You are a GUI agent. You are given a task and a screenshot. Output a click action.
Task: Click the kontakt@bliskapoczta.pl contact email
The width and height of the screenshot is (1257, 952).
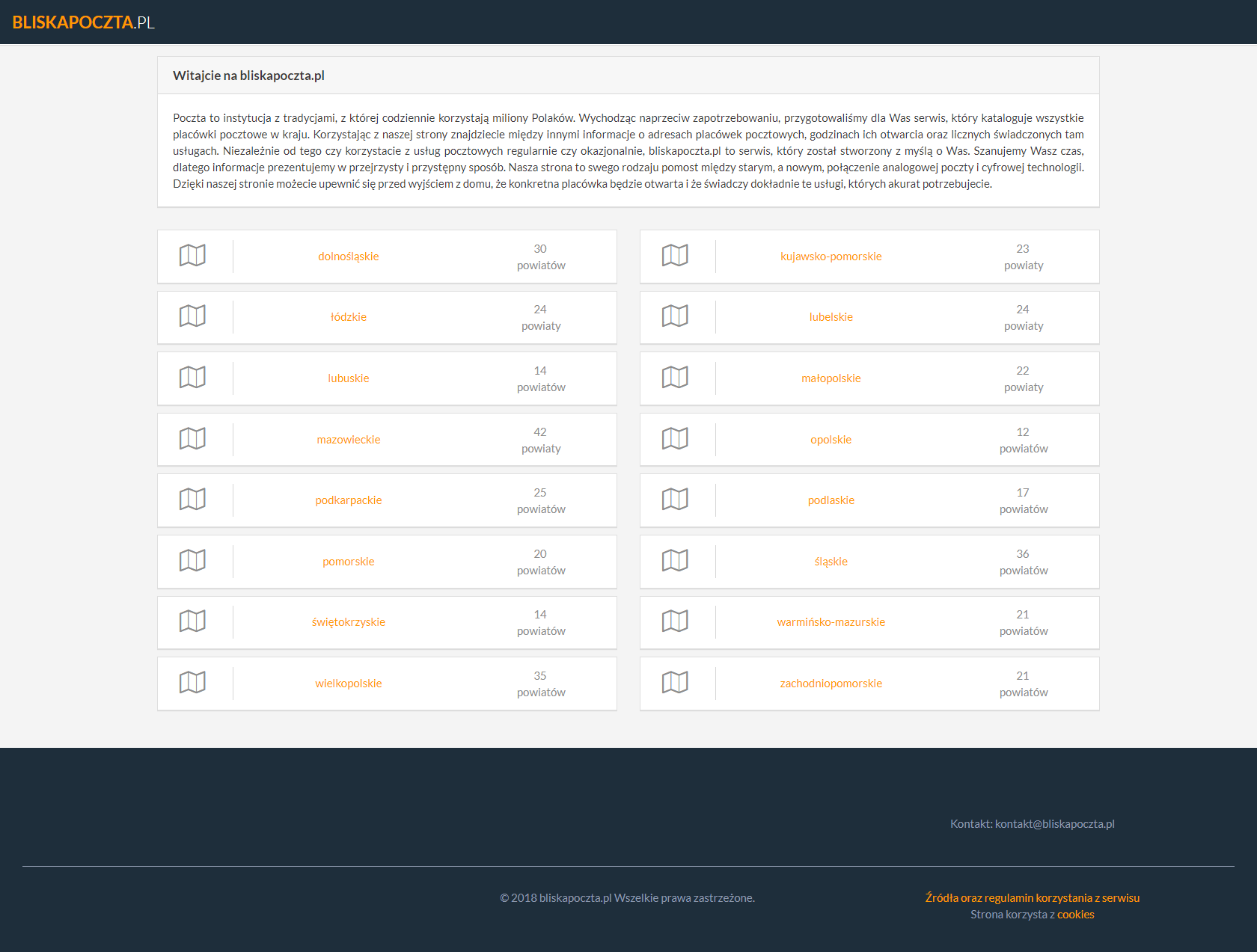[x=1054, y=824]
